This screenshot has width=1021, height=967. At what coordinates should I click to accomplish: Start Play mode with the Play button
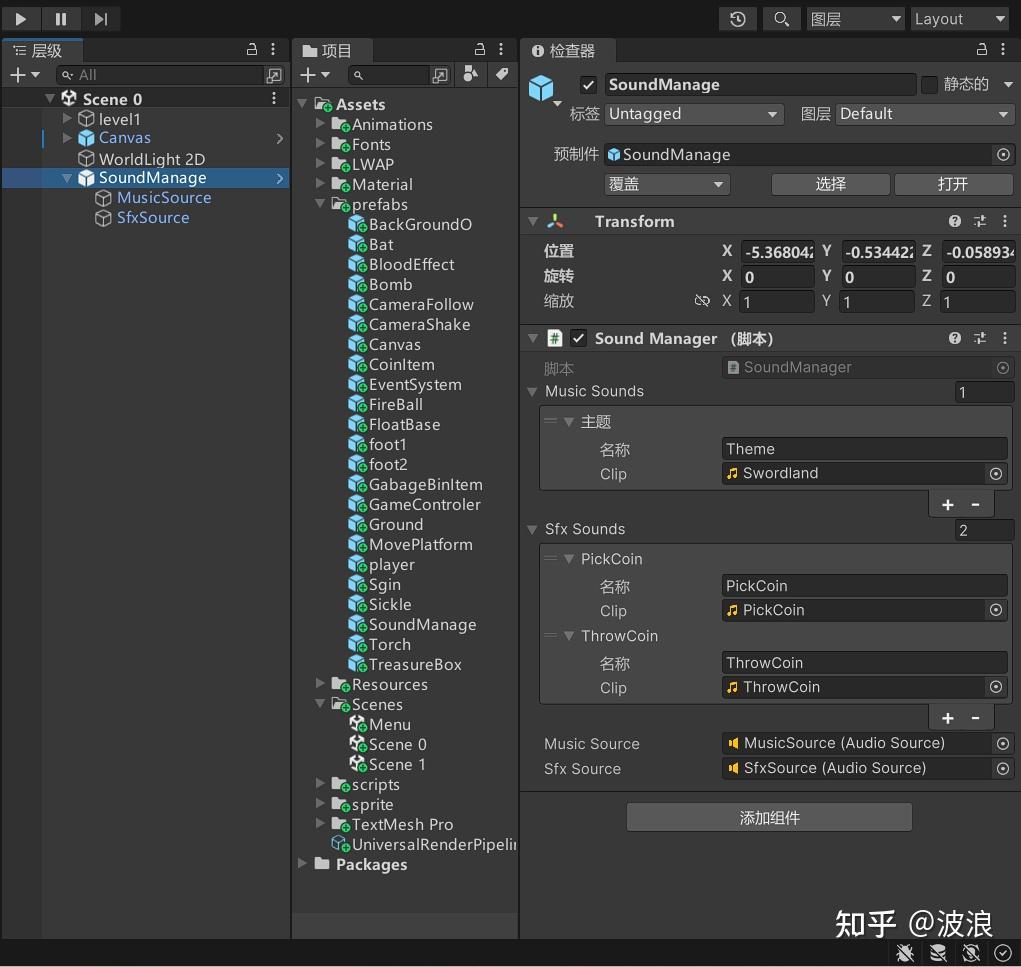(21, 19)
